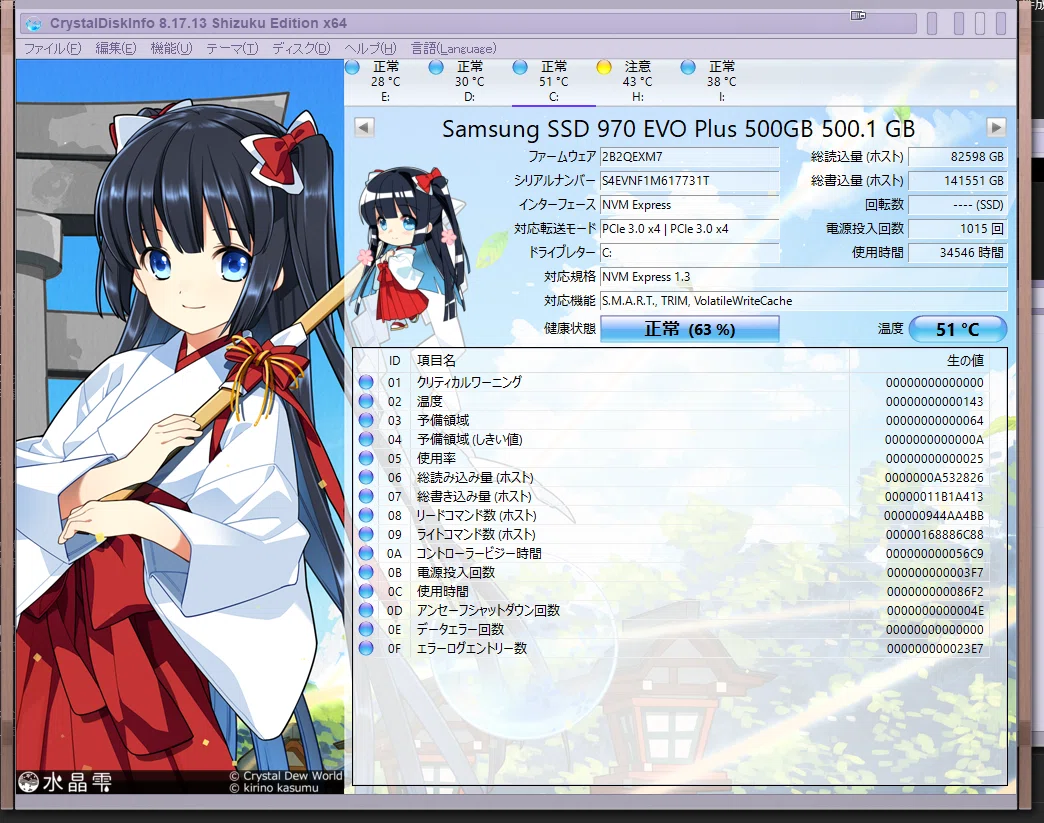Viewport: 1044px width, 823px height.
Task: Click status orb of row 0F エラーログエントリー数
Action: pyautogui.click(x=366, y=648)
